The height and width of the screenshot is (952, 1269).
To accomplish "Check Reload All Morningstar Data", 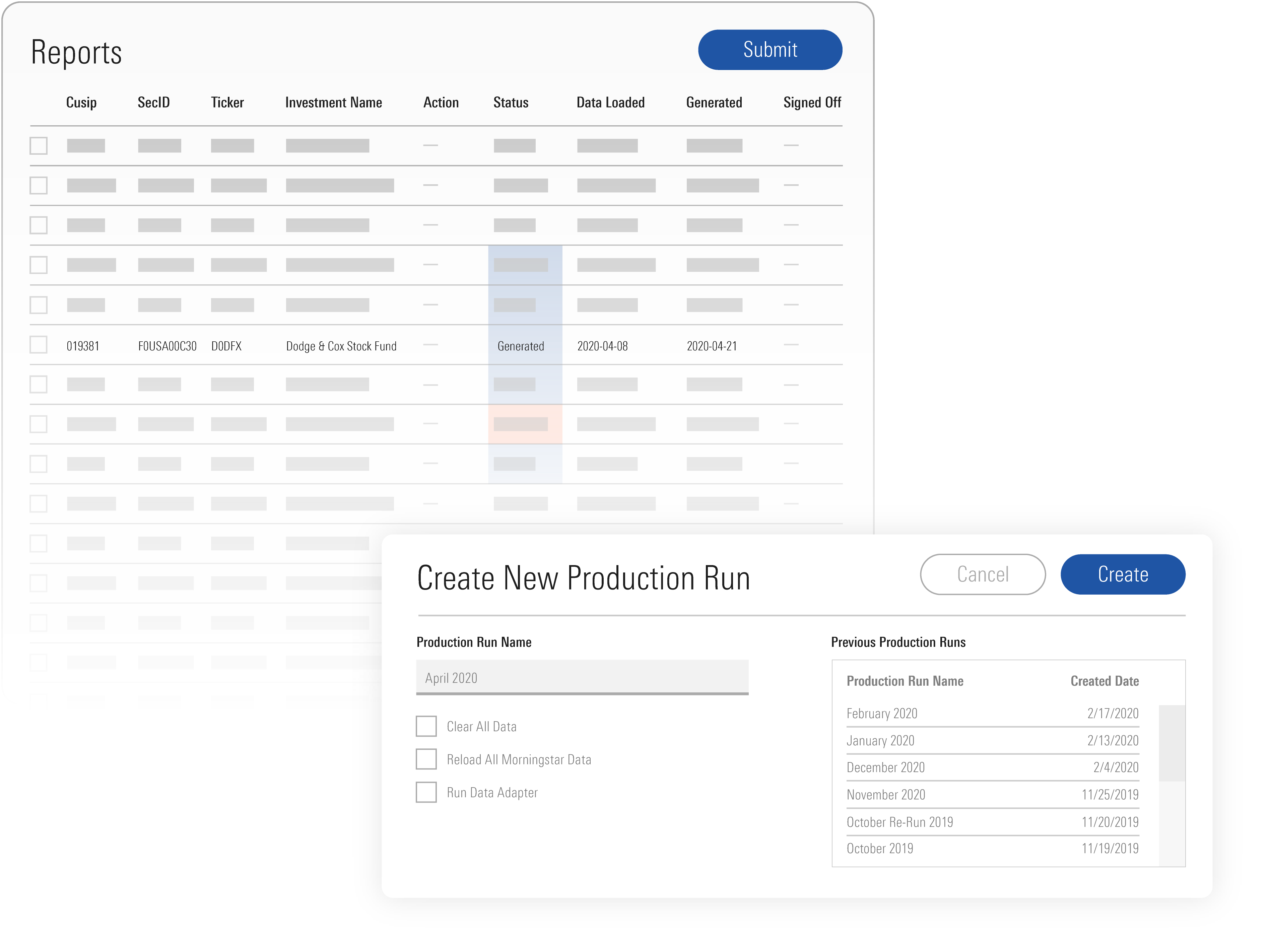I will (x=426, y=759).
